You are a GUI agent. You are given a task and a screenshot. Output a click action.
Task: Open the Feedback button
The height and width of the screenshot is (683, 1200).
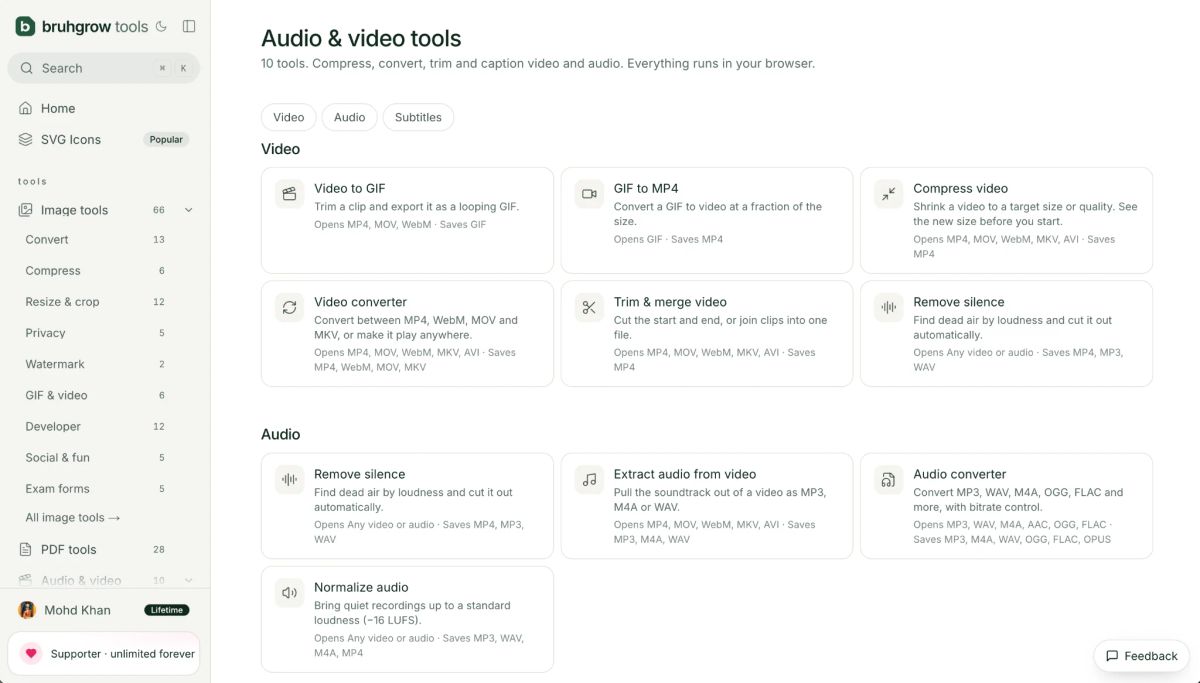(1141, 656)
